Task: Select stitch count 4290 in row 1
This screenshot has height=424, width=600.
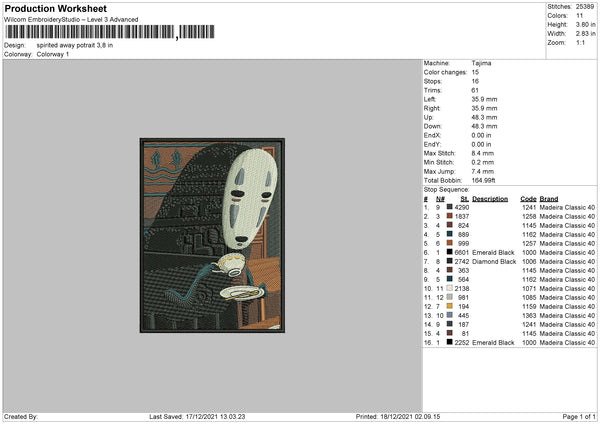Action: pyautogui.click(x=462, y=207)
